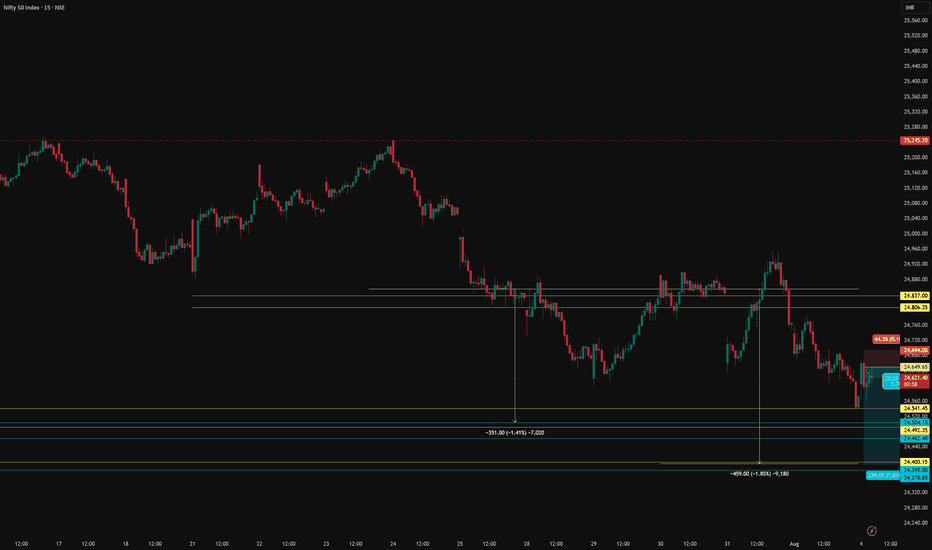Screen dimensions: 932x550
Task: Select the cyan 24,504.15 price label
Action: (x=915, y=422)
